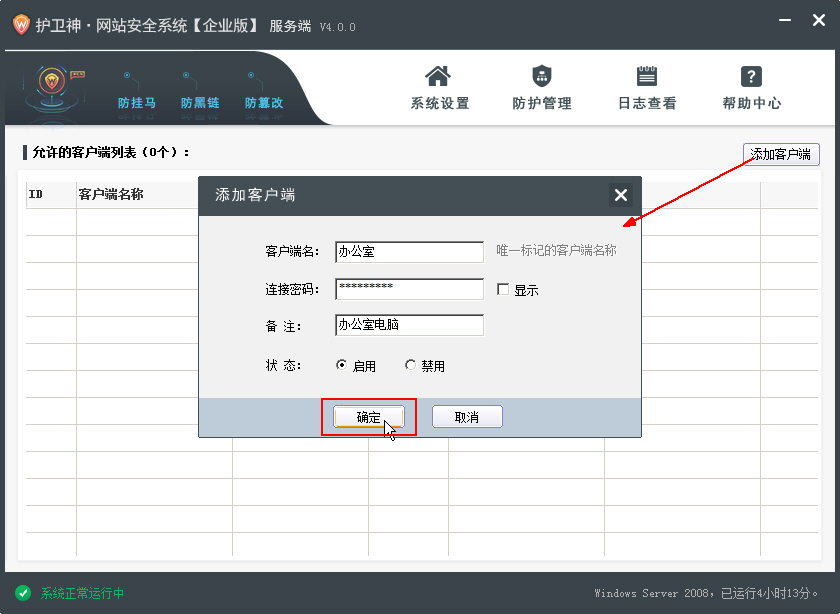Click the 连接密码 password field
The image size is (840, 614).
tap(409, 289)
